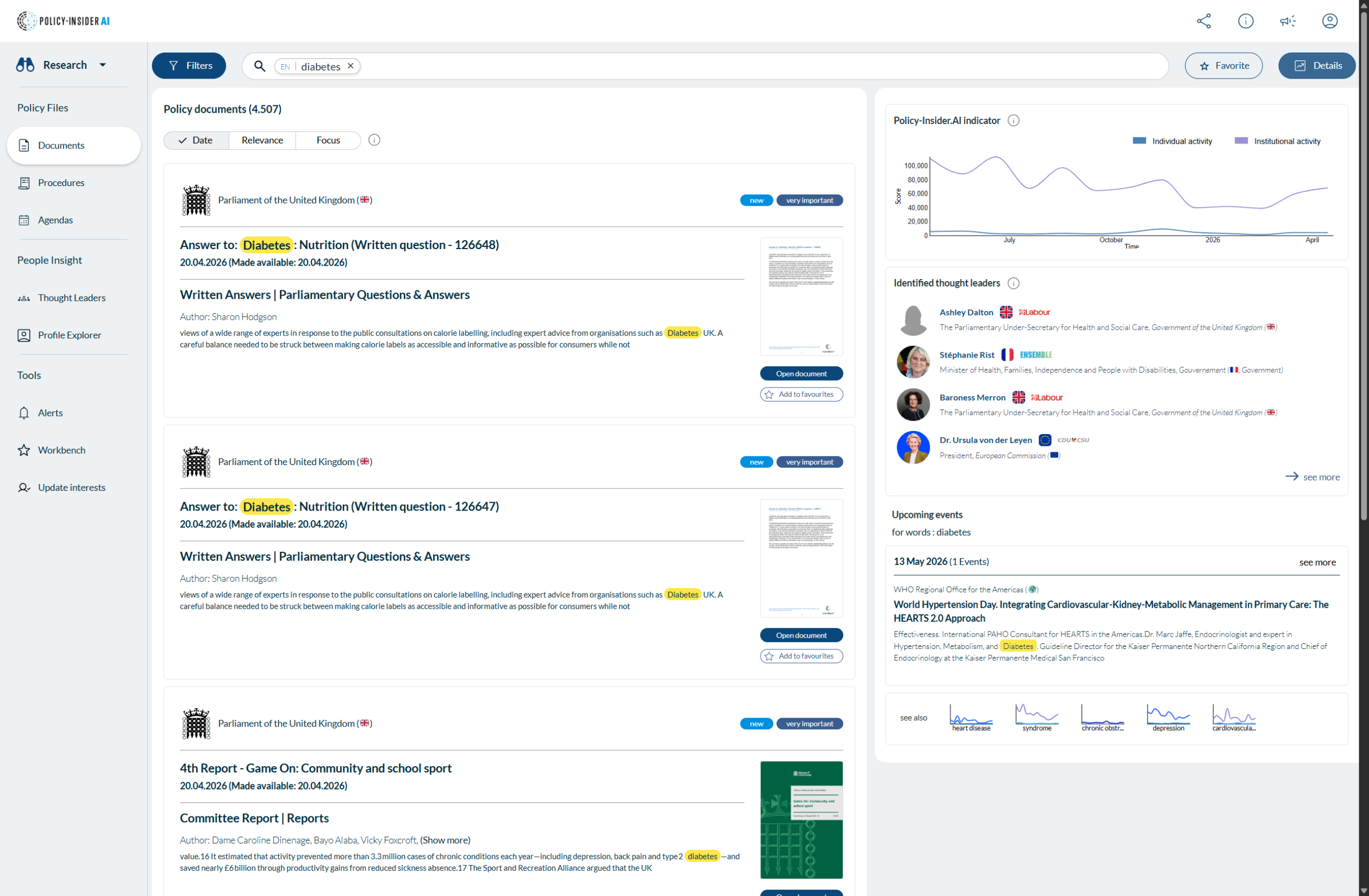Open the Workbench tool
1369x896 pixels.
pyautogui.click(x=61, y=450)
